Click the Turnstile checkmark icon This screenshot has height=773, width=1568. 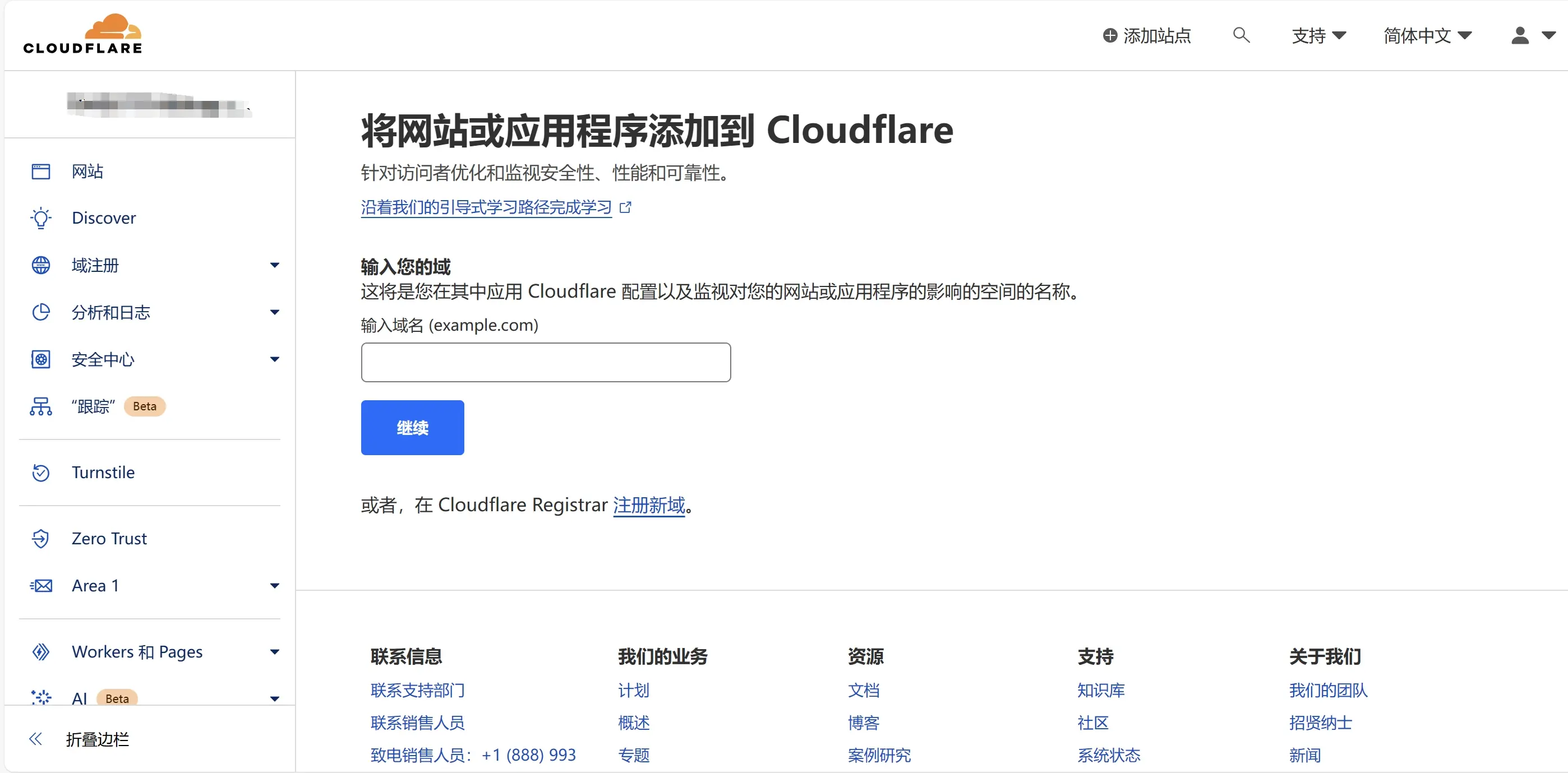coord(41,473)
